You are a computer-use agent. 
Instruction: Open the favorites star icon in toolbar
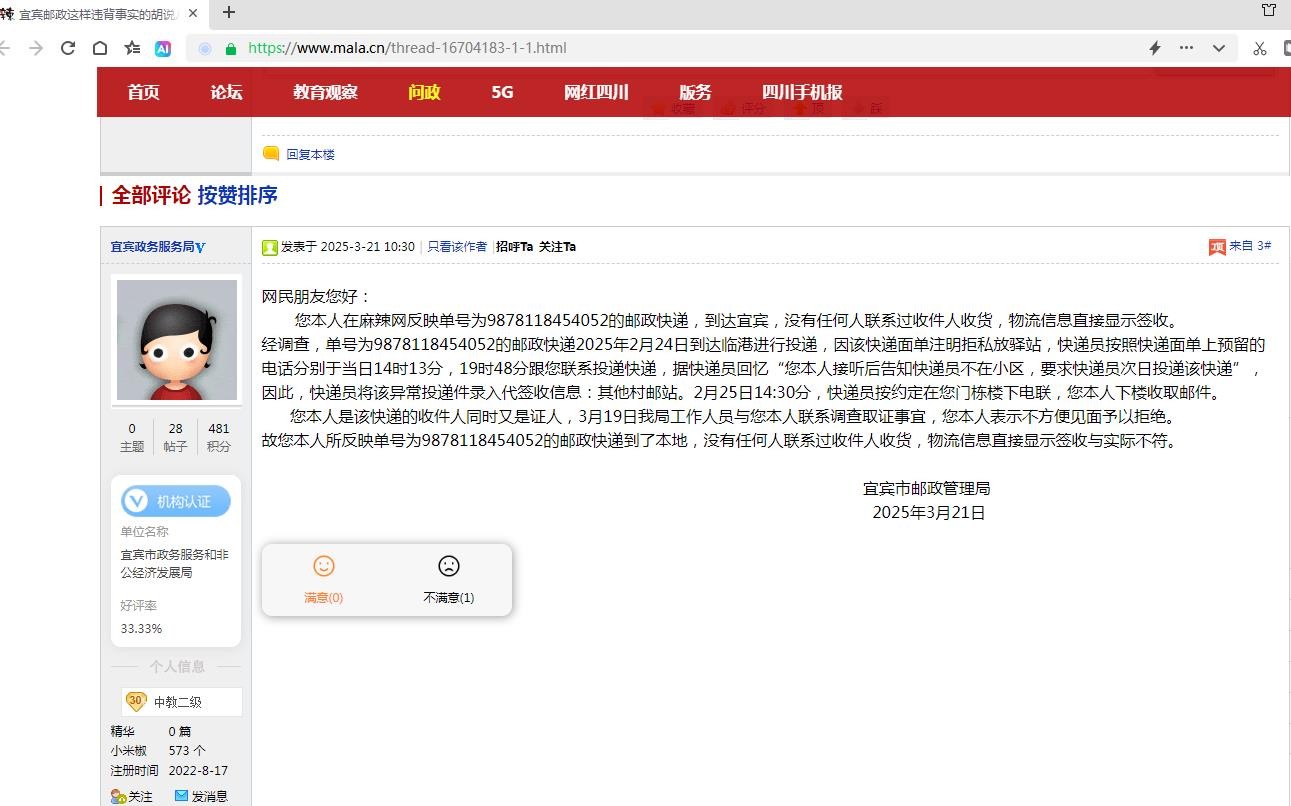(x=132, y=48)
